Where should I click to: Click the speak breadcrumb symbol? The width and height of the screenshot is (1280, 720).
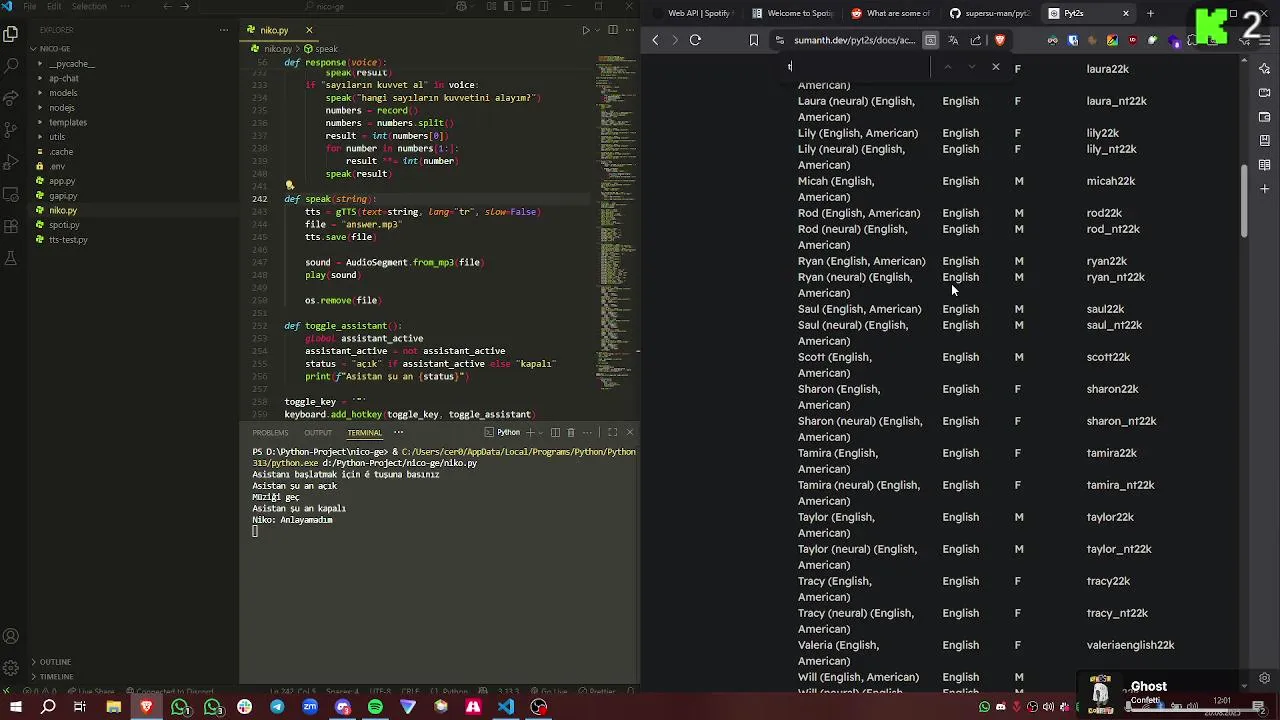321,48
